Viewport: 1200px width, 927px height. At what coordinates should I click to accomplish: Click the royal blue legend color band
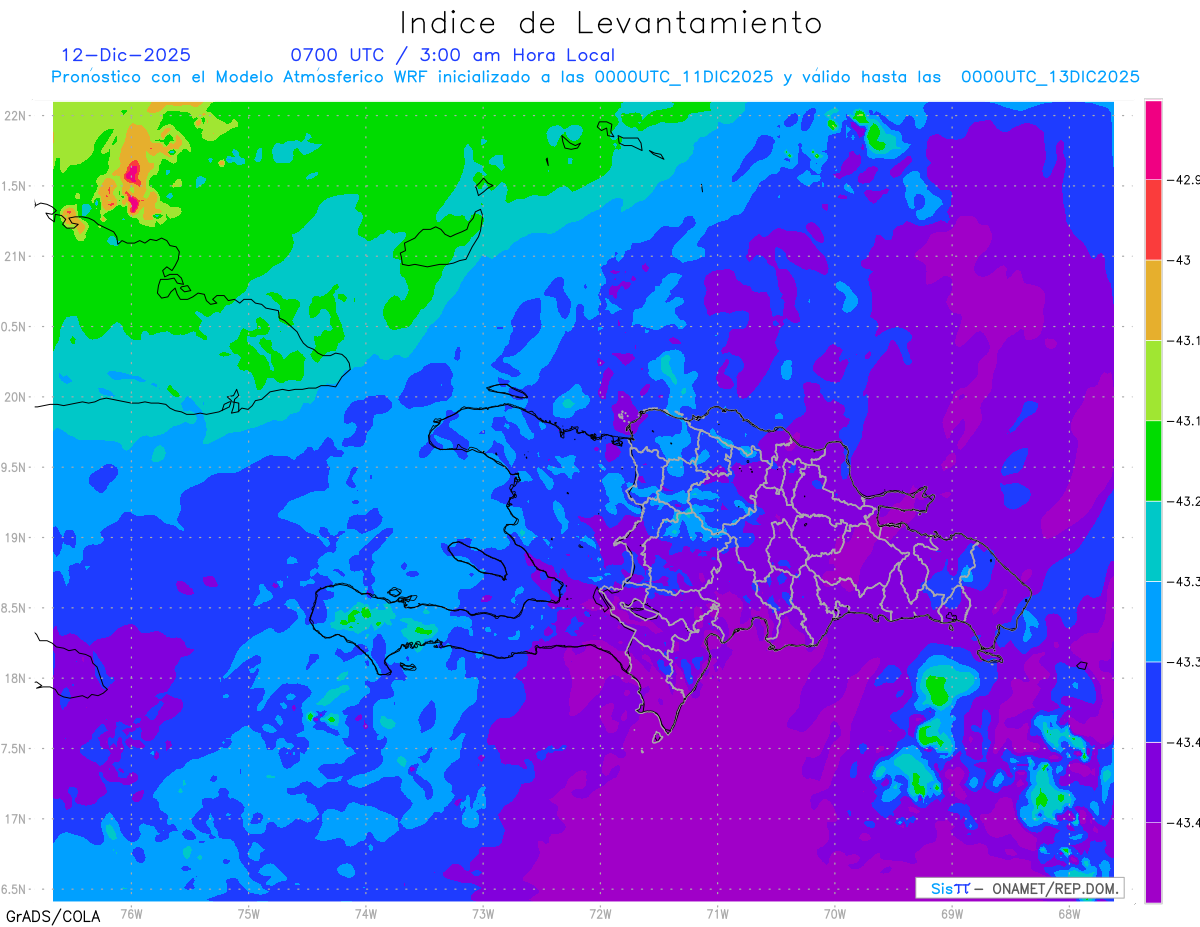click(1153, 701)
